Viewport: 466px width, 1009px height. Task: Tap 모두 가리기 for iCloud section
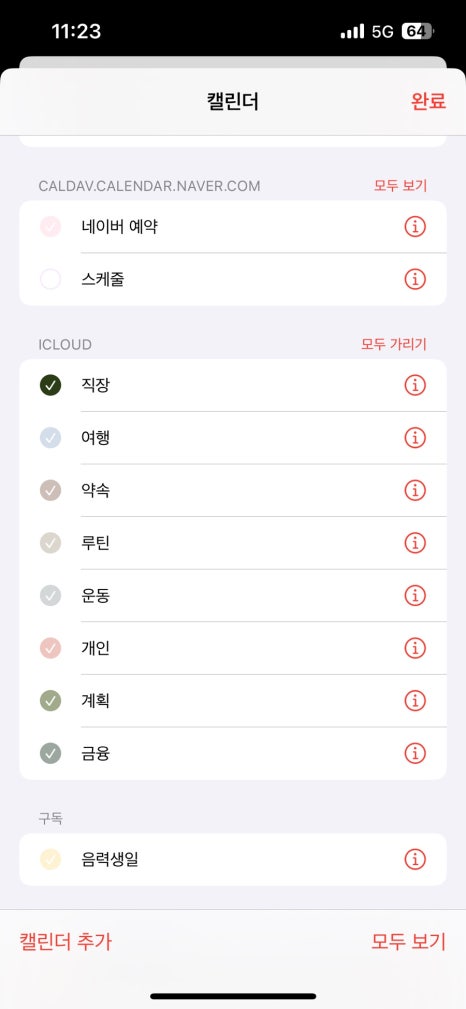point(394,344)
